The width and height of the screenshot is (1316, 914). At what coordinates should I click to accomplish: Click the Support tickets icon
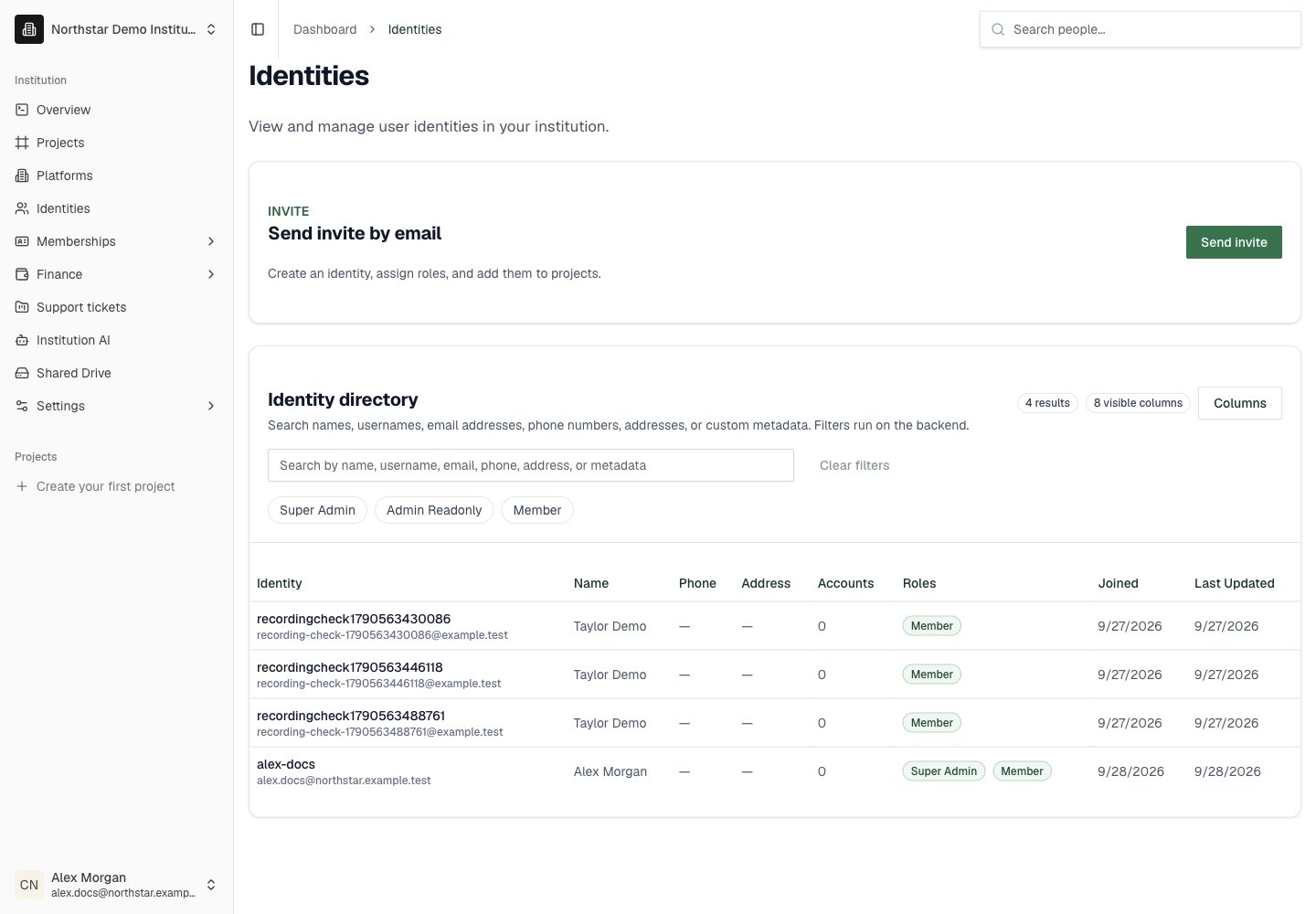22,307
